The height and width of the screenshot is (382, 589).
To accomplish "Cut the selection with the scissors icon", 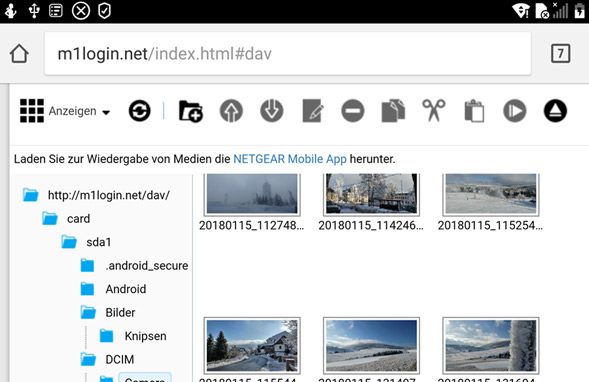I will click(x=434, y=111).
